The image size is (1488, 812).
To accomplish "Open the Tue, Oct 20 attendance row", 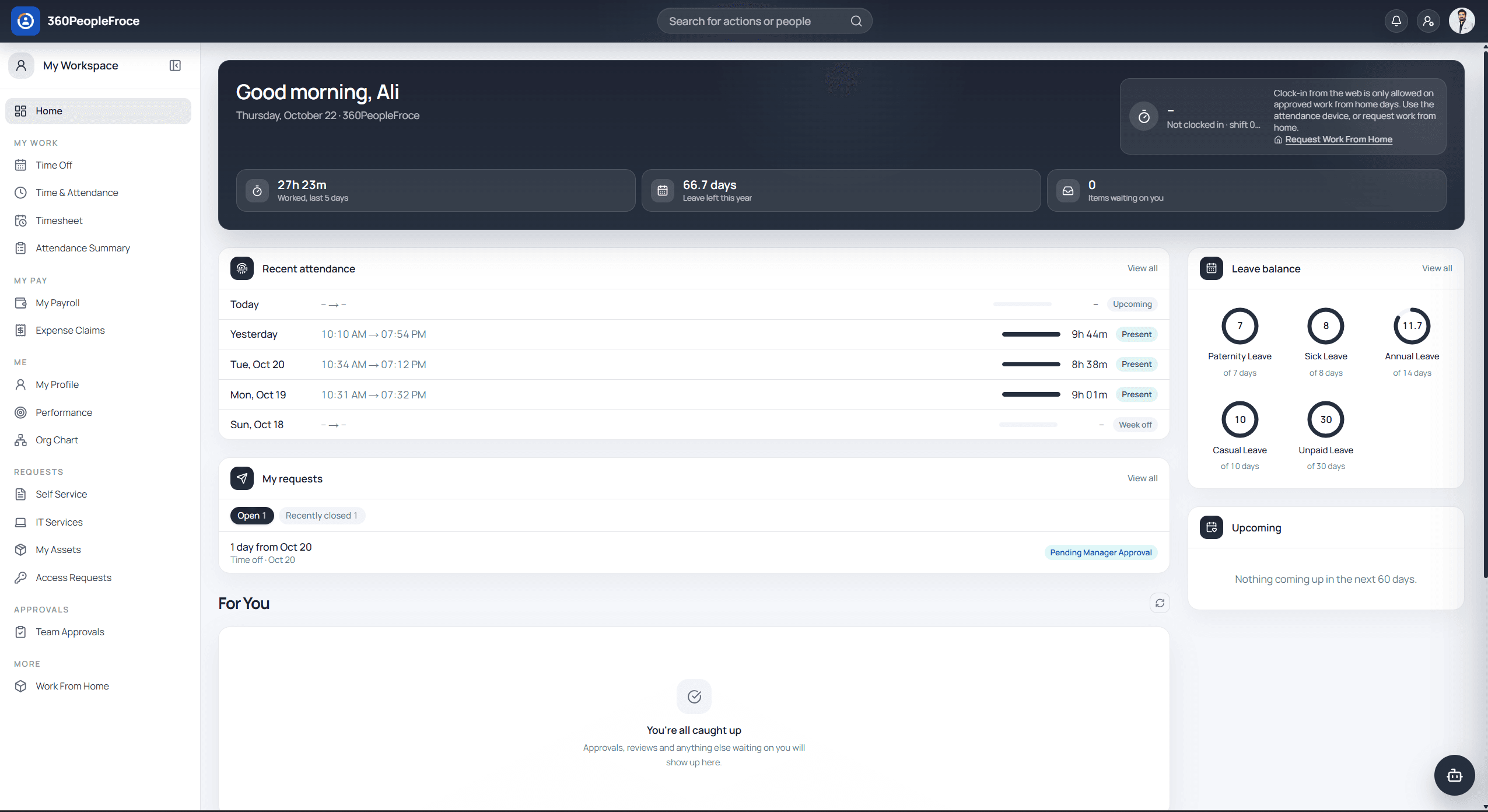I will click(x=694, y=365).
